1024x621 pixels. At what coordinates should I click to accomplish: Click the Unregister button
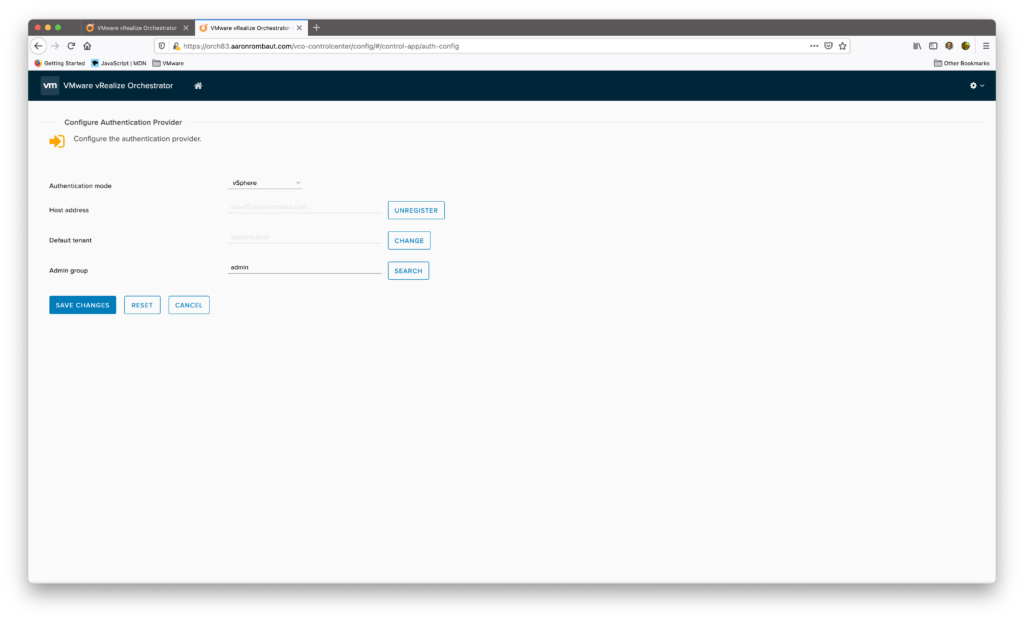coord(416,211)
